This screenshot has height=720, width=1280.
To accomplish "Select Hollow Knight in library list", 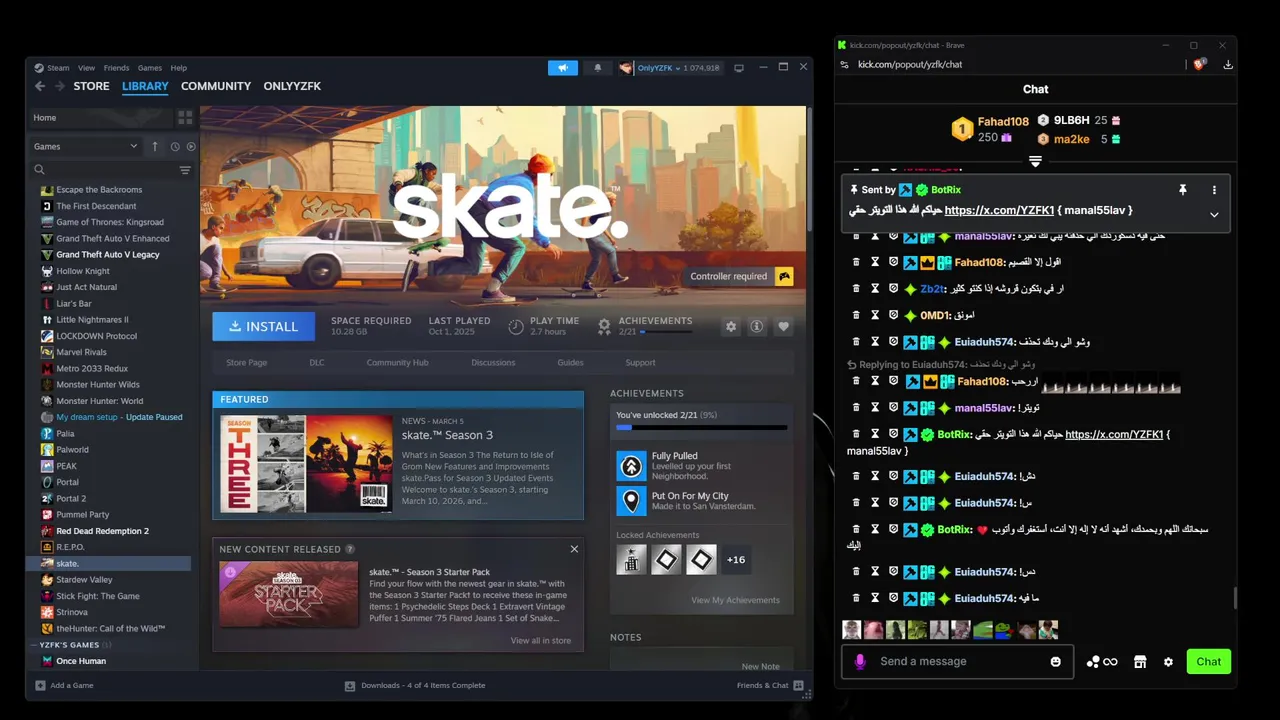I will click(x=83, y=271).
